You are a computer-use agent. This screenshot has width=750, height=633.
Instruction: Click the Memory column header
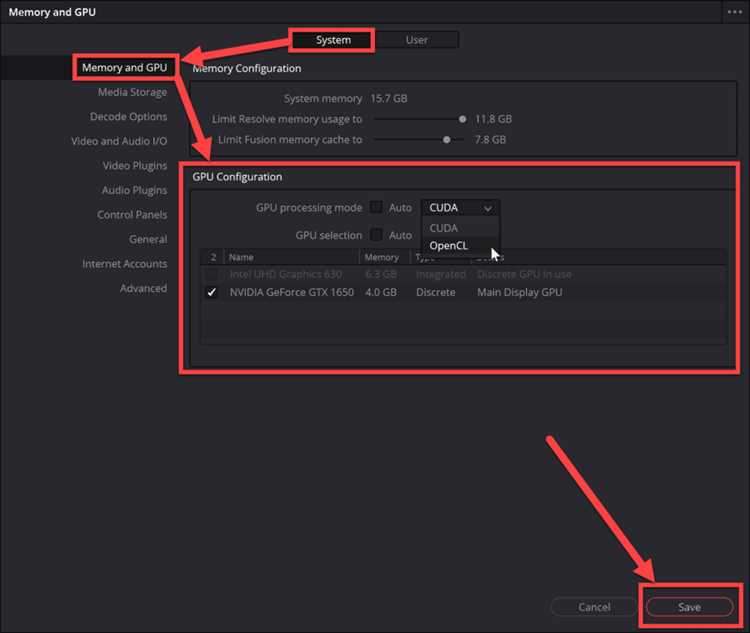[384, 257]
